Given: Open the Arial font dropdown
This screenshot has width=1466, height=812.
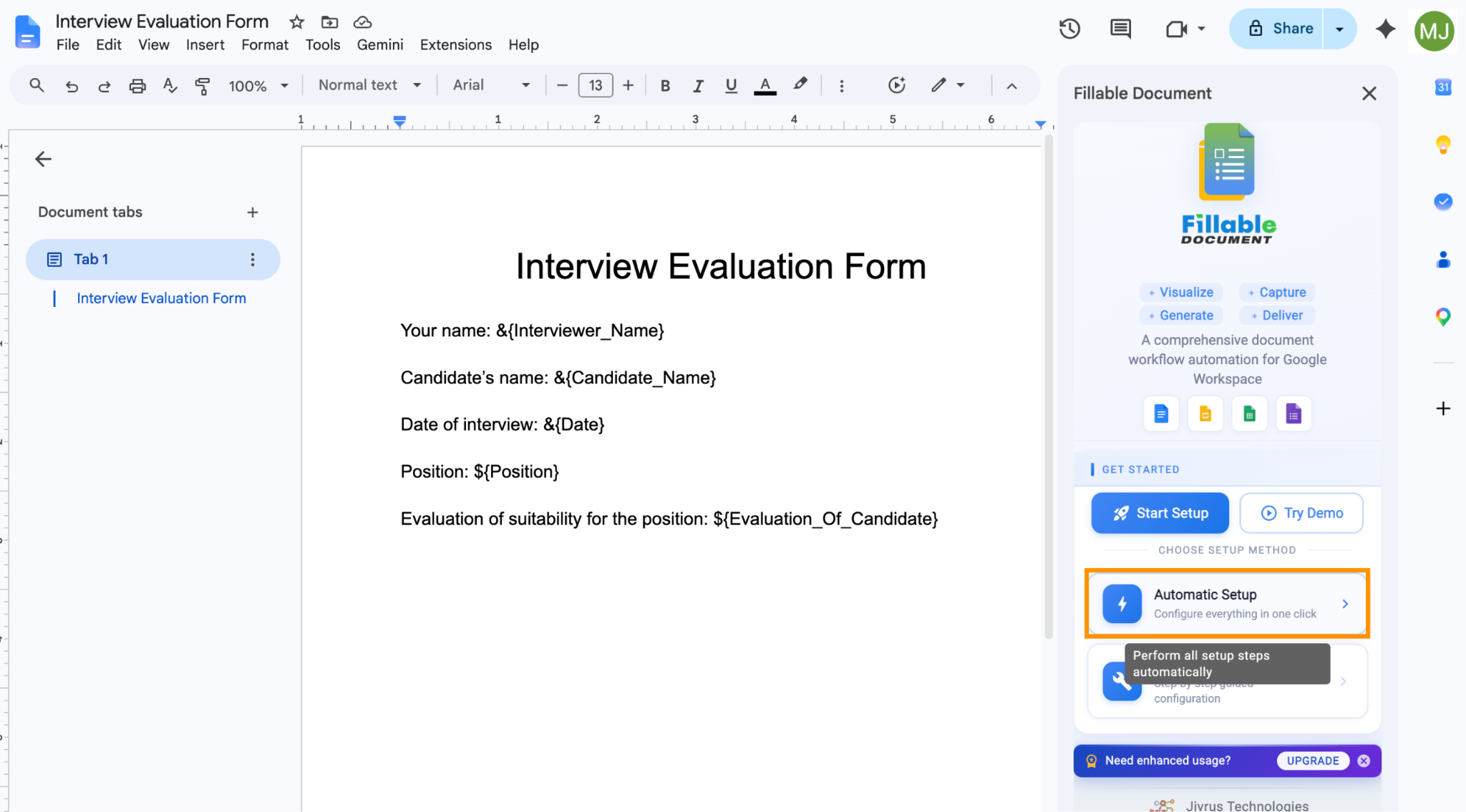Looking at the screenshot, I should click(x=491, y=85).
